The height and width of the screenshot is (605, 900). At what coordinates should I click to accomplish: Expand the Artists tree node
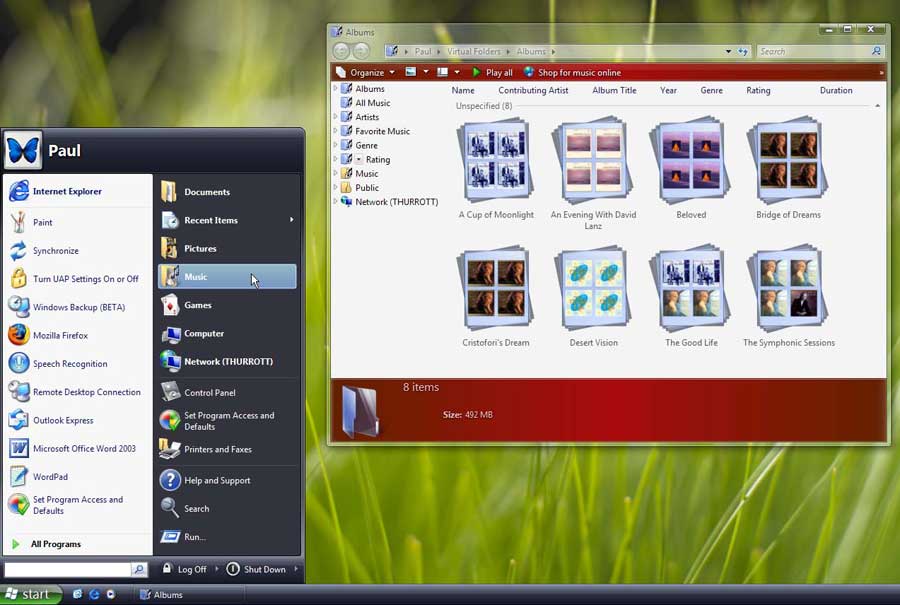coord(335,117)
